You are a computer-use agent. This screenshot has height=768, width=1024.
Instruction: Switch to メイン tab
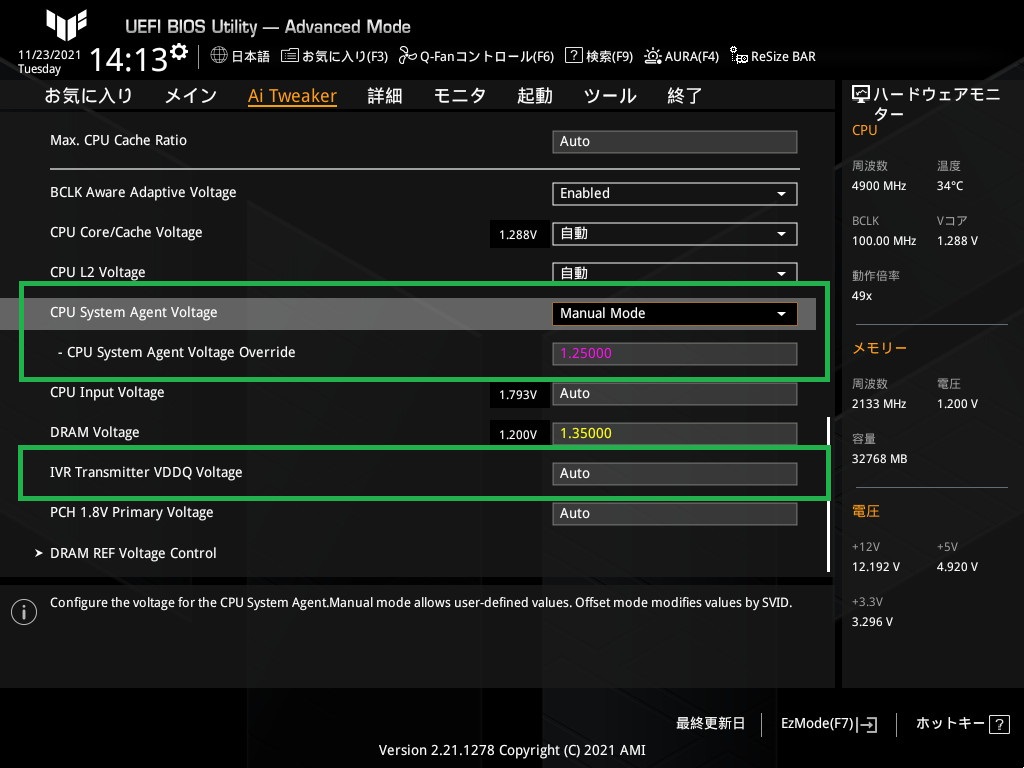191,95
